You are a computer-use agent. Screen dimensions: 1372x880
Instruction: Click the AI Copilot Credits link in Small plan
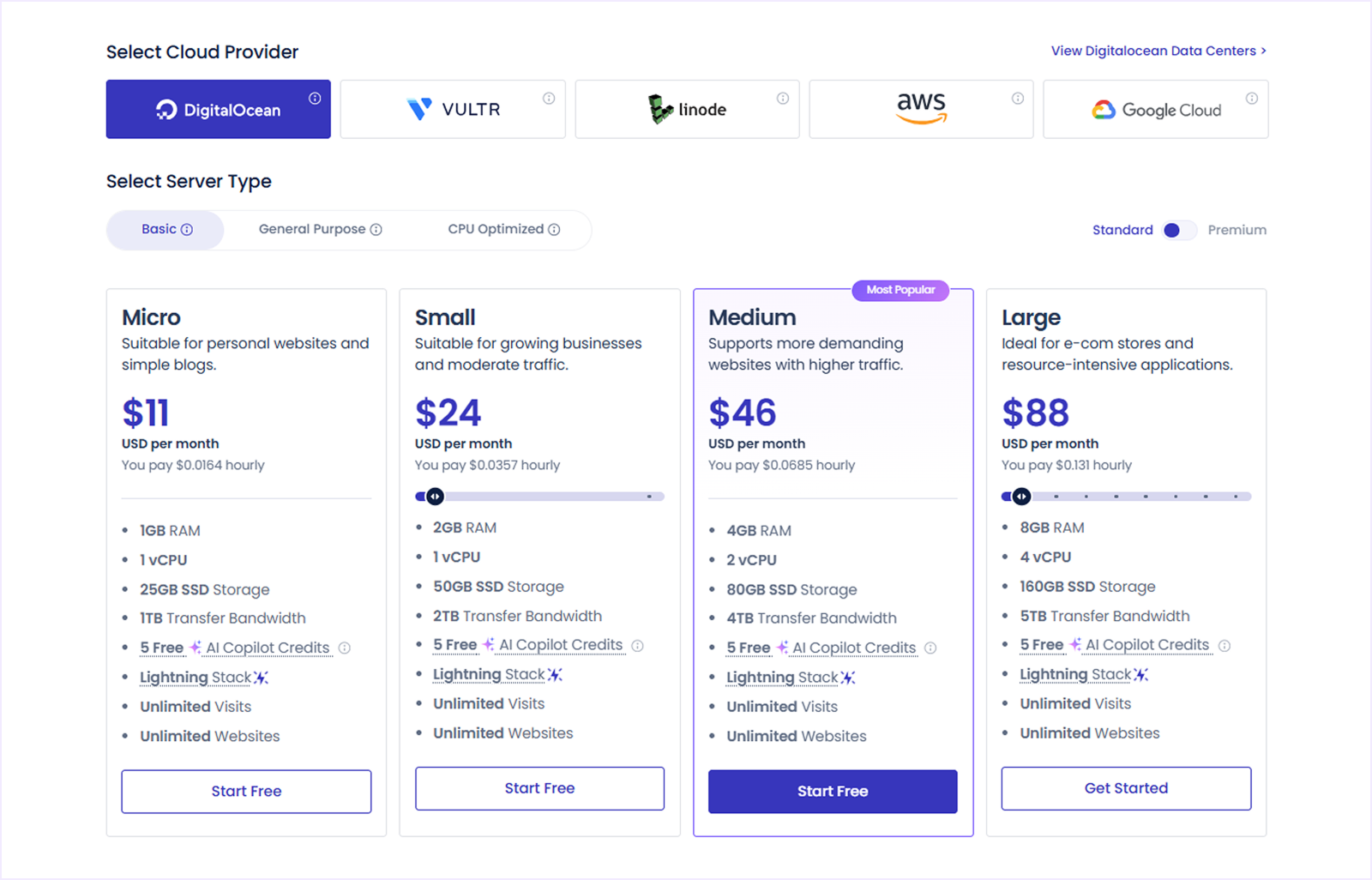click(561, 644)
